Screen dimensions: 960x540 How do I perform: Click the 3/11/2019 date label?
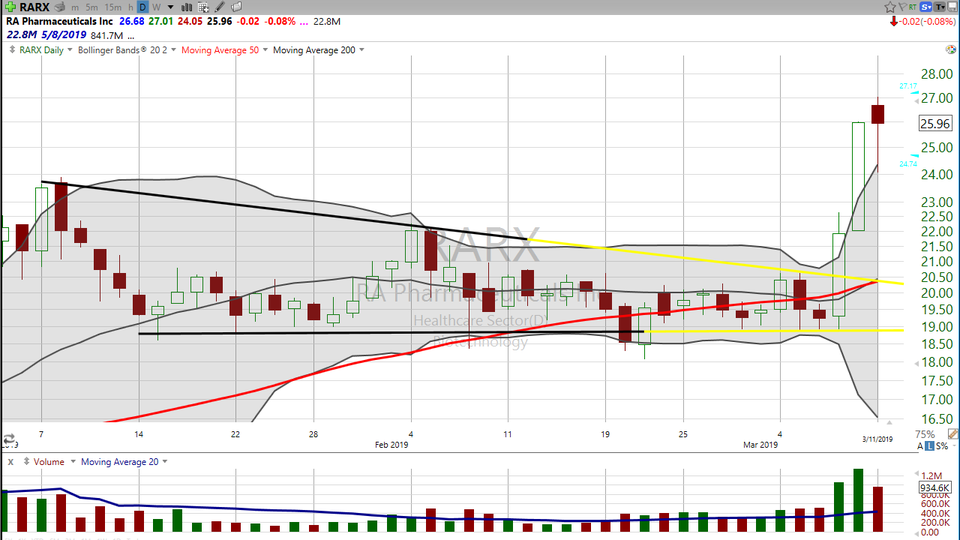(877, 439)
